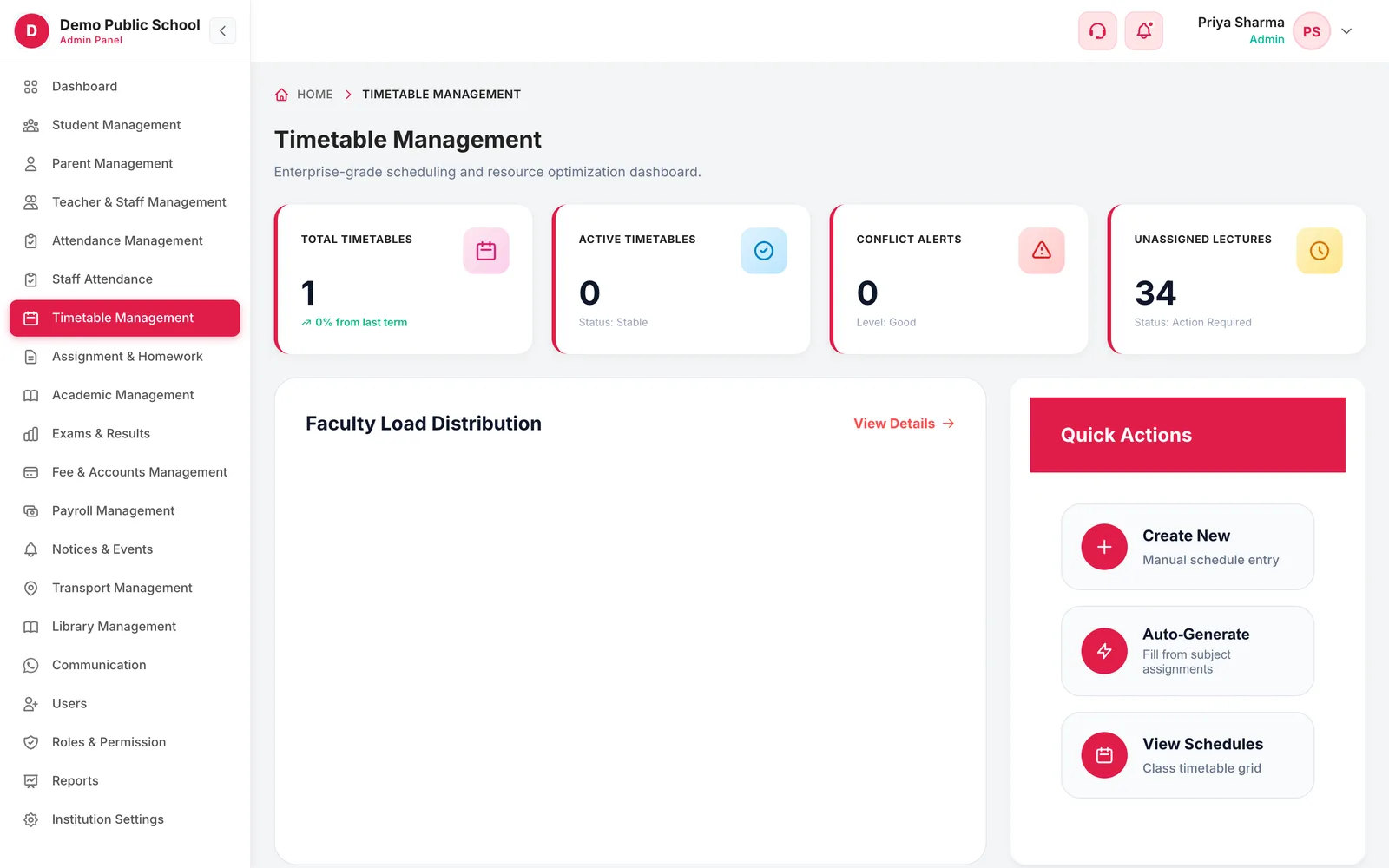Viewport: 1389px width, 868px height.
Task: Go to Teacher & Staff Management
Action: (125, 202)
